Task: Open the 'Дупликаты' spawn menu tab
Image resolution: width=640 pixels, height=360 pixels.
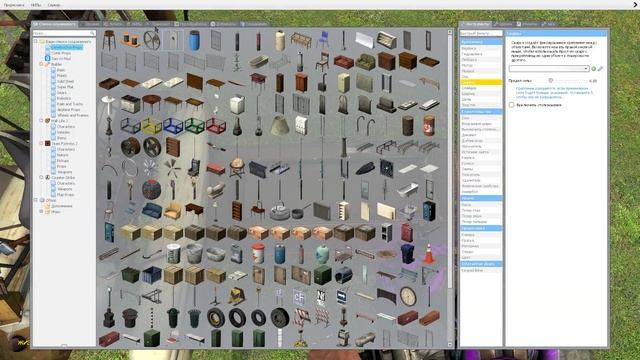Action: coord(224,24)
